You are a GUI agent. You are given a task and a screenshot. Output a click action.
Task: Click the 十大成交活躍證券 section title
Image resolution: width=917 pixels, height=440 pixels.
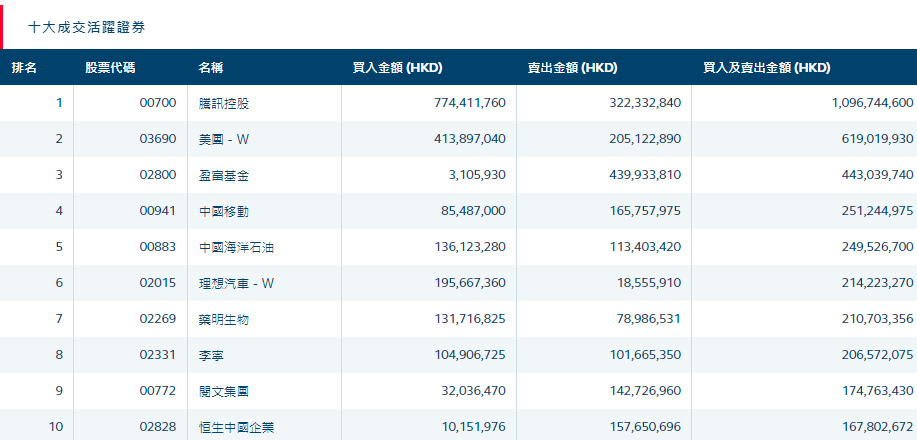click(87, 28)
